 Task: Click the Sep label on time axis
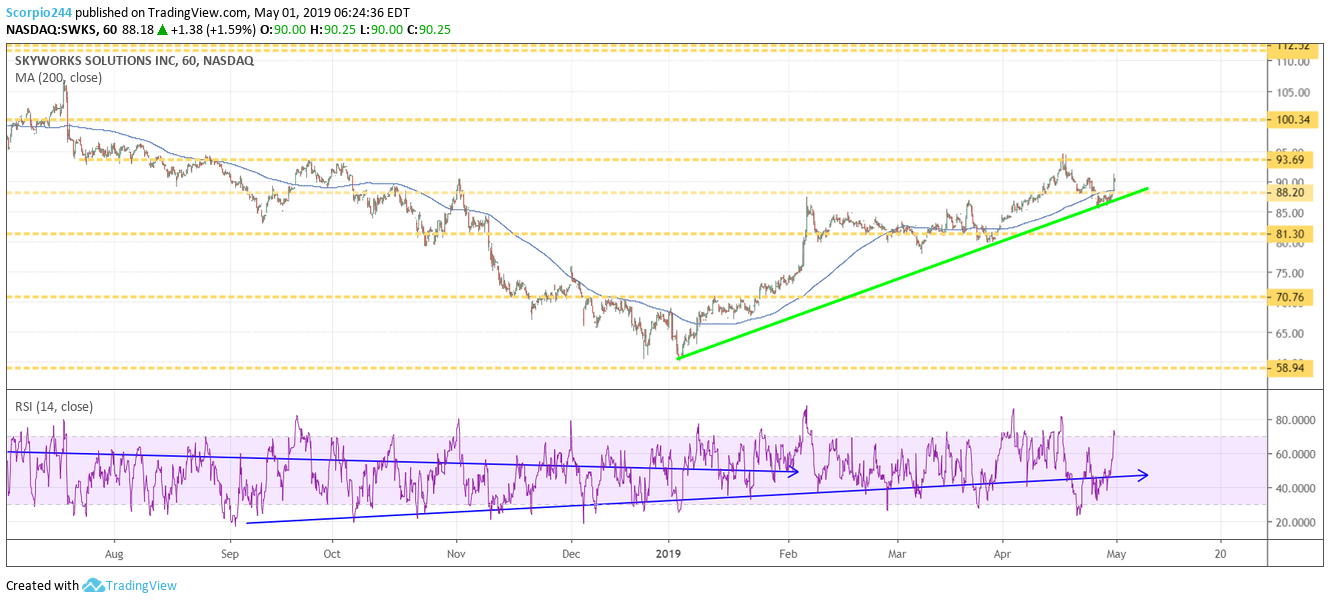(230, 552)
